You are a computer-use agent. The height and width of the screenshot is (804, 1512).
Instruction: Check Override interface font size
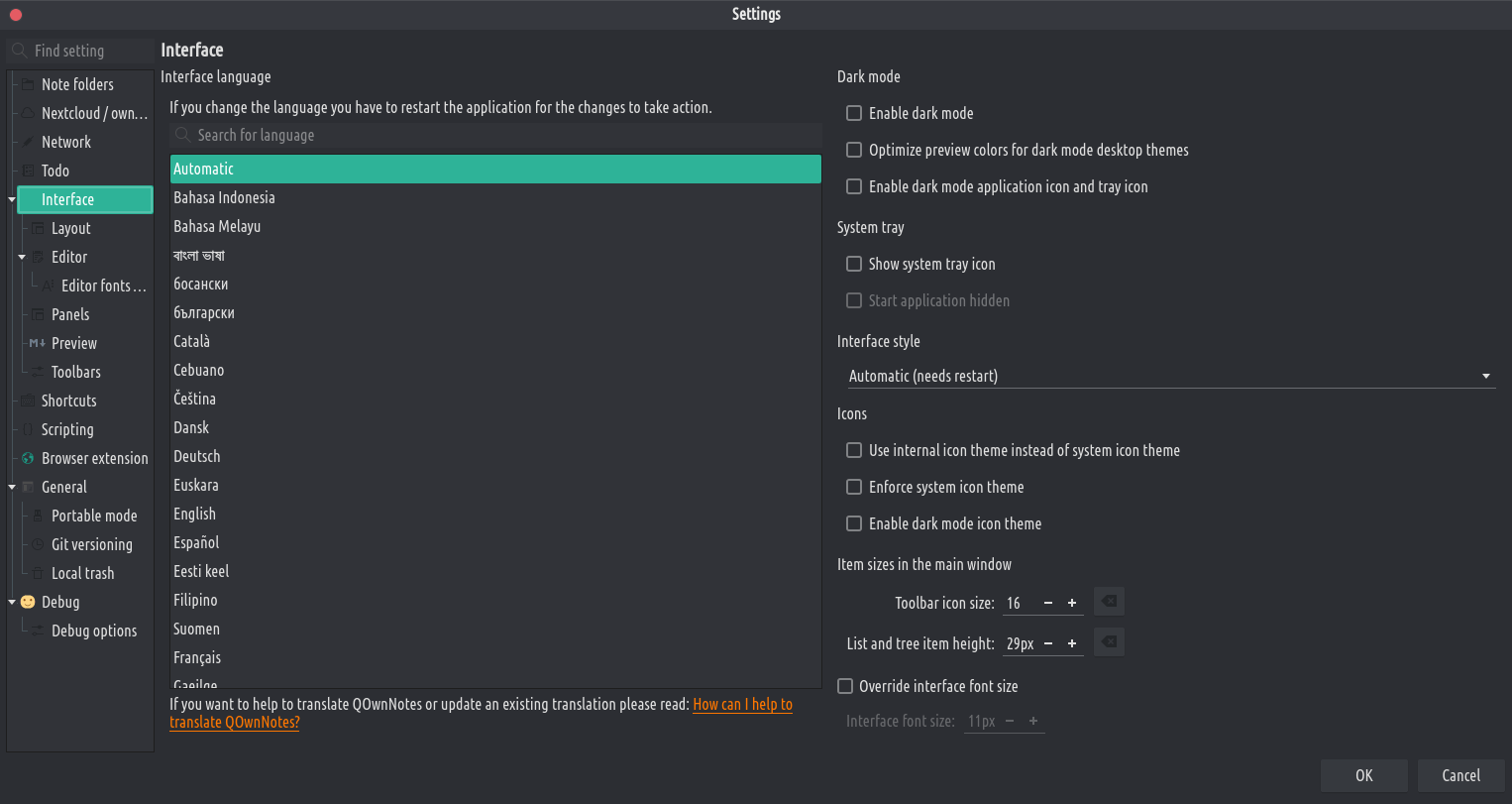point(845,686)
